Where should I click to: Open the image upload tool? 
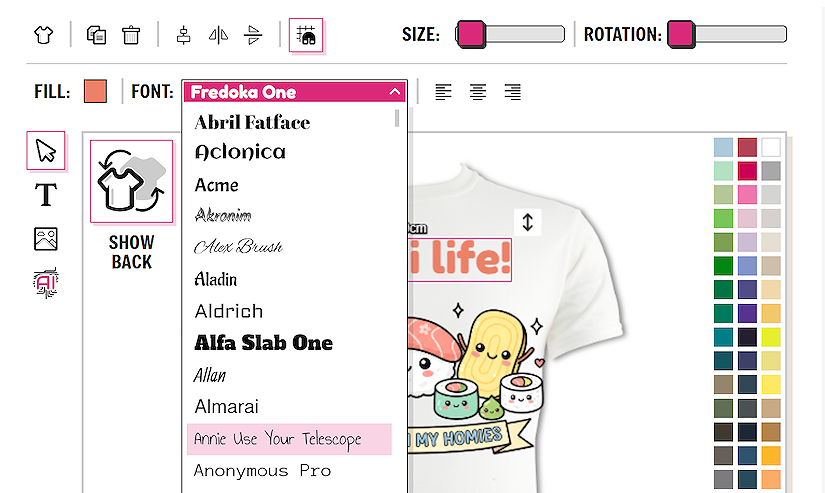[46, 239]
